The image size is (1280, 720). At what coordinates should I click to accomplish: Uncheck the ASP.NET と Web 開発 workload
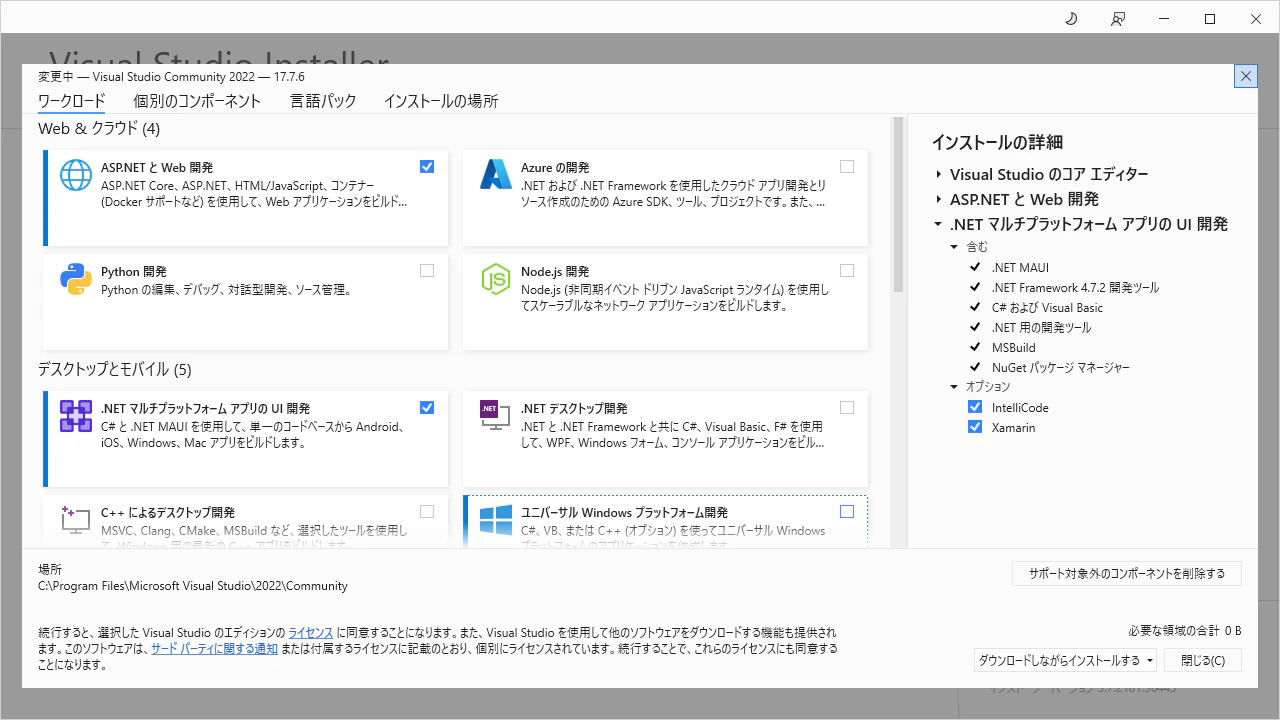[x=427, y=166]
